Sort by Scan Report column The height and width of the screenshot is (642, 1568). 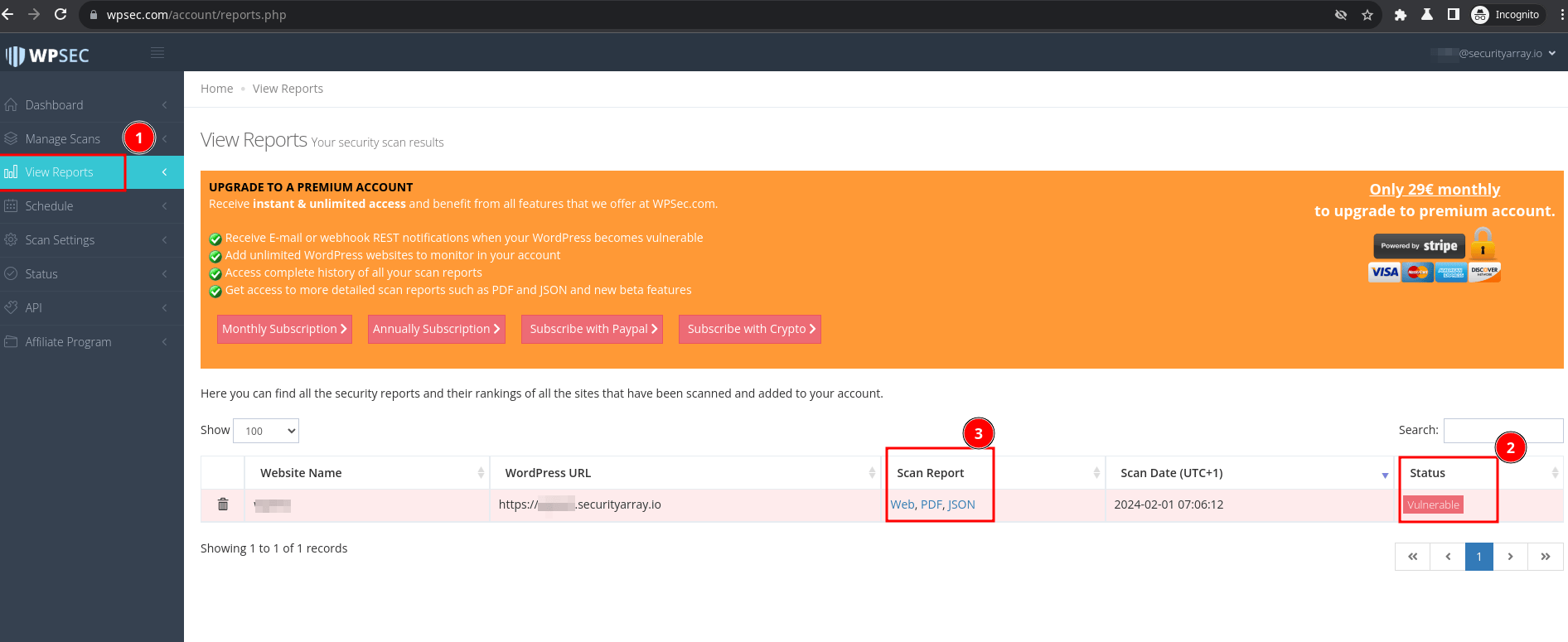(993, 473)
